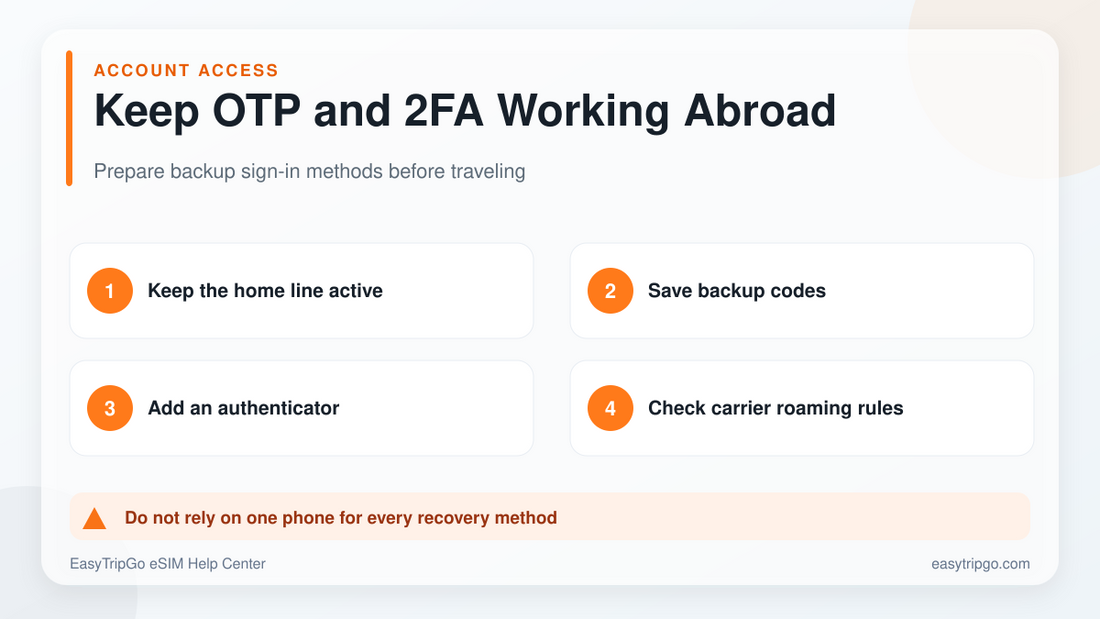
Task: Click the orange vertical accent bar
Action: click(x=69, y=118)
